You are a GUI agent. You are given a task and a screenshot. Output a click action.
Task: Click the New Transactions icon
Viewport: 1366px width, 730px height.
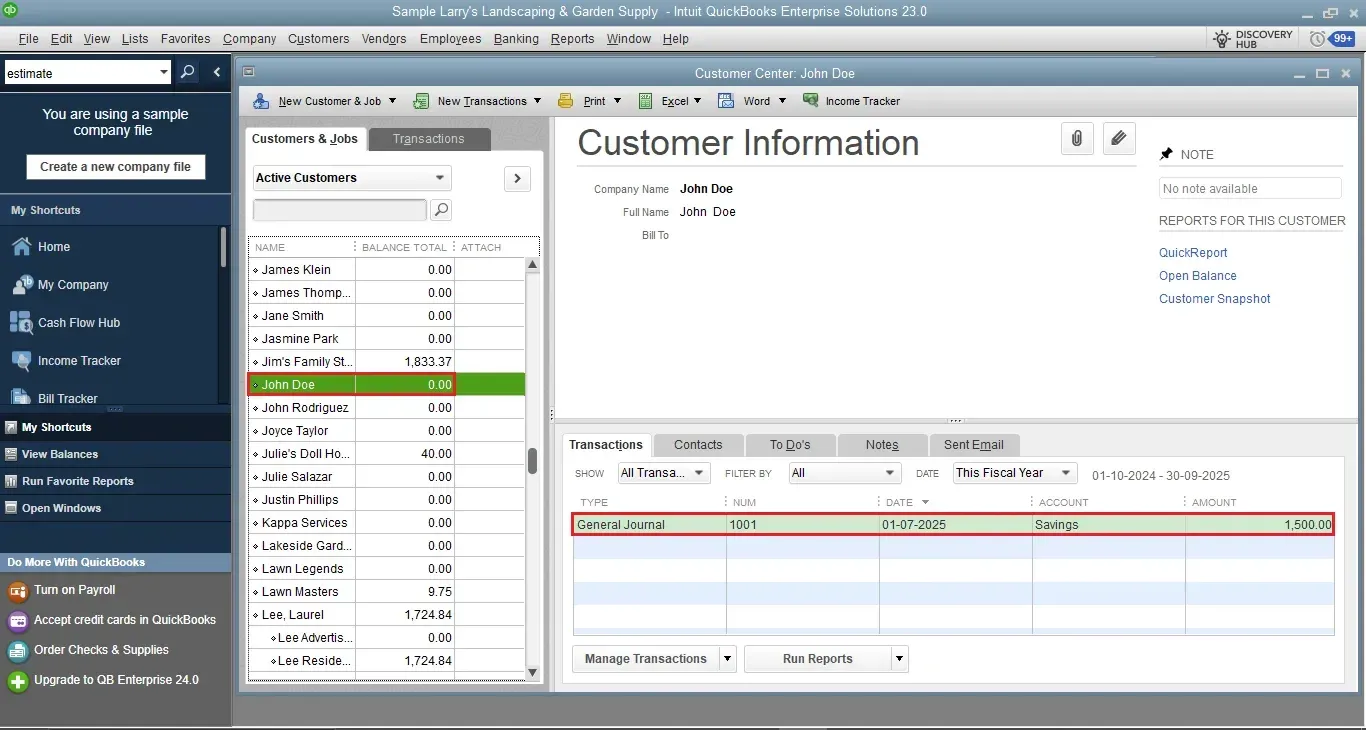421,101
